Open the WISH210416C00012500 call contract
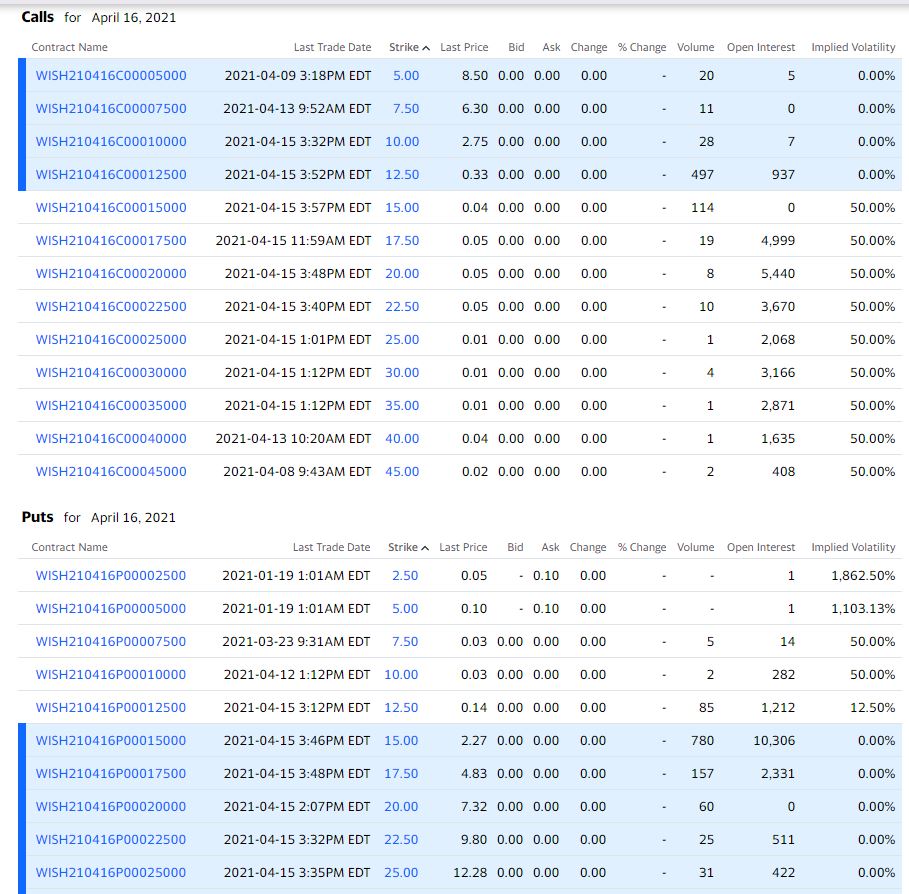 pos(111,174)
